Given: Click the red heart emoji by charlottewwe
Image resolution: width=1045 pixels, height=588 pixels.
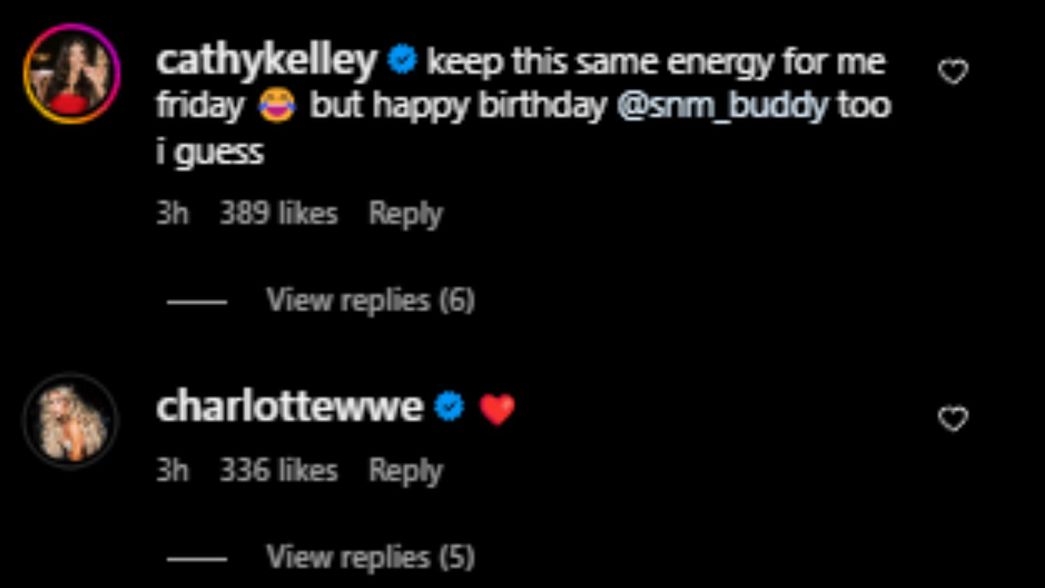Looking at the screenshot, I should coord(497,404).
